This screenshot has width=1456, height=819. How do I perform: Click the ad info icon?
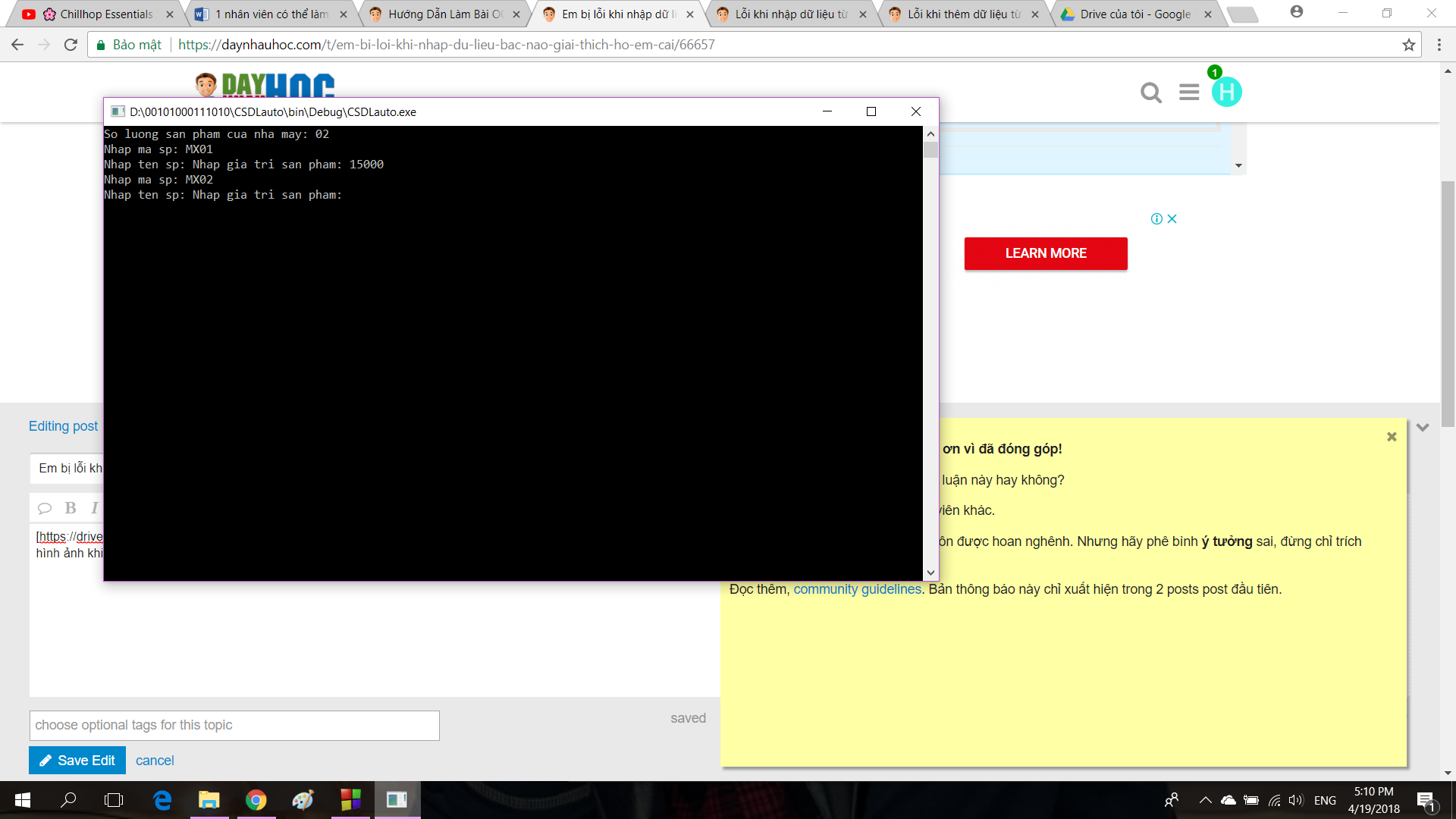coord(1156,219)
